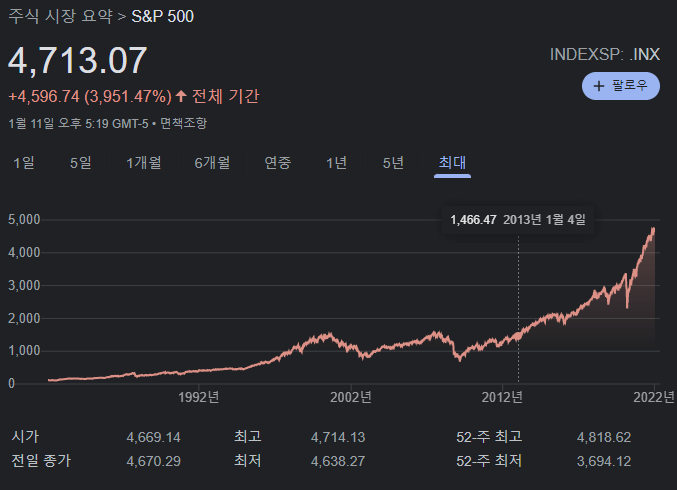Click the plus icon in follow button
Viewport: 677px width, 490px height.
pyautogui.click(x=598, y=86)
